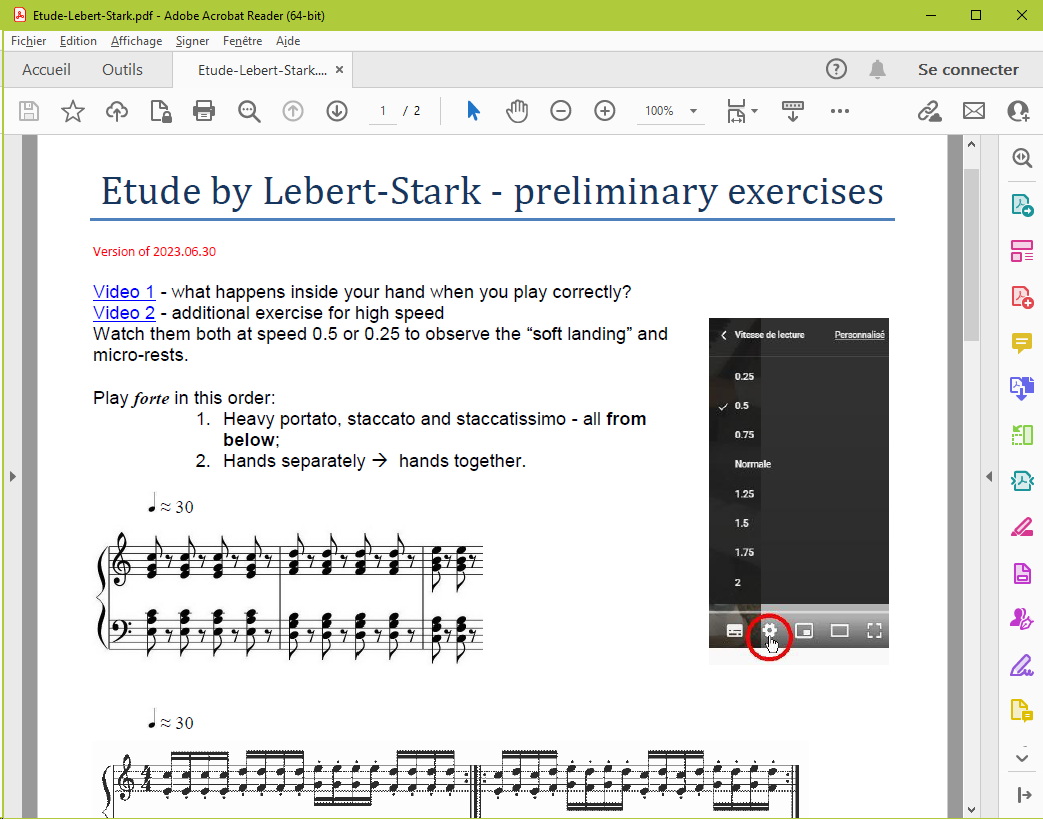Click the Print file icon
Viewport: 1043px width, 819px height.
[x=205, y=111]
